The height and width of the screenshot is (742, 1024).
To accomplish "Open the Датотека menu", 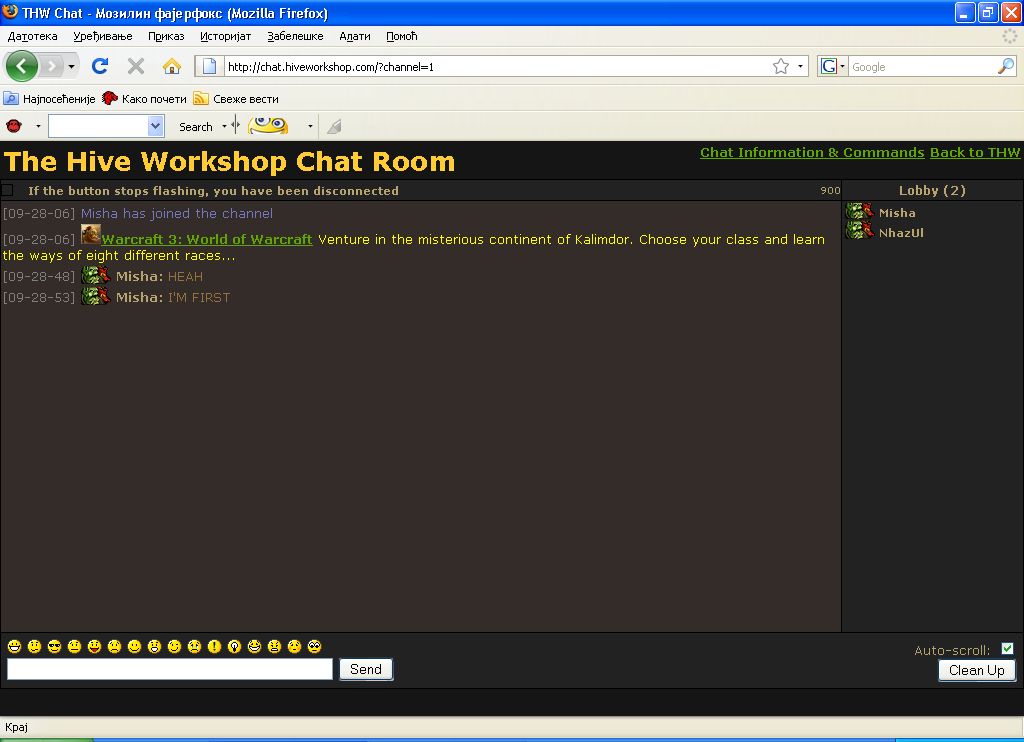I will (33, 36).
